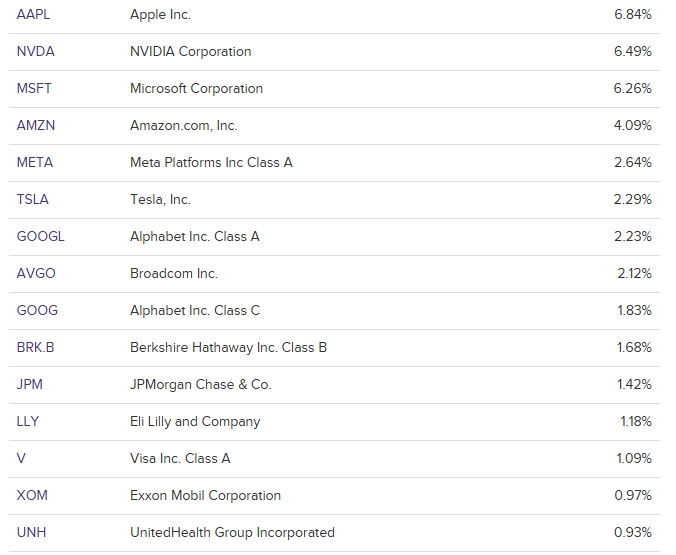Image resolution: width=676 pixels, height=555 pixels.
Task: Click the BRK.B ticker link
Action: click(x=36, y=348)
